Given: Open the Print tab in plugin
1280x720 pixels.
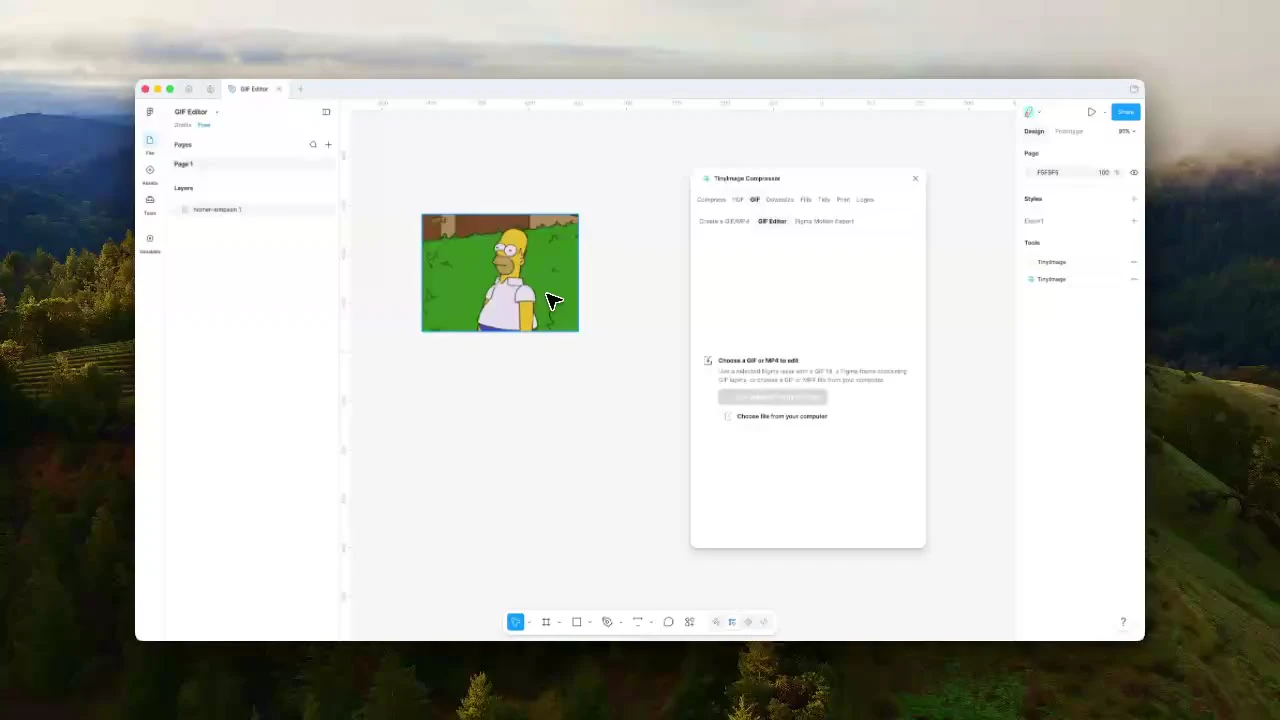Looking at the screenshot, I should click(x=843, y=200).
